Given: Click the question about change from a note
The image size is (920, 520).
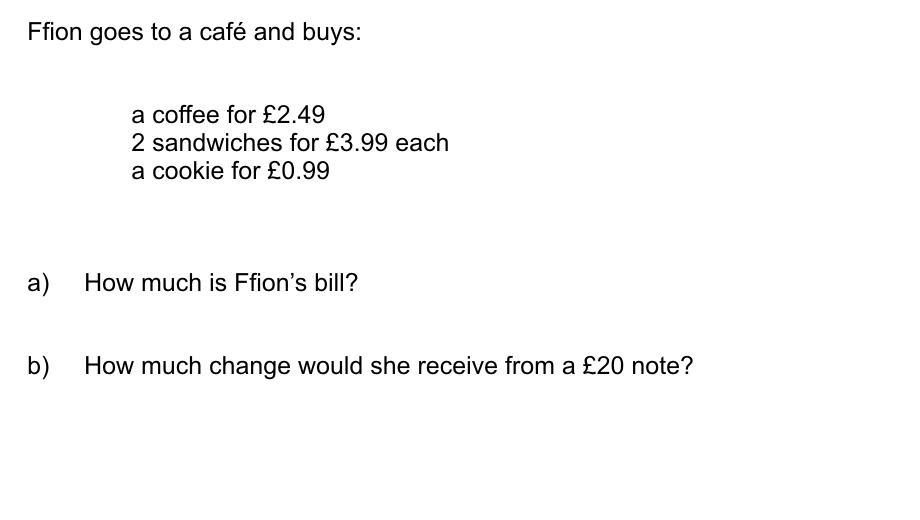Looking at the screenshot, I should [388, 366].
